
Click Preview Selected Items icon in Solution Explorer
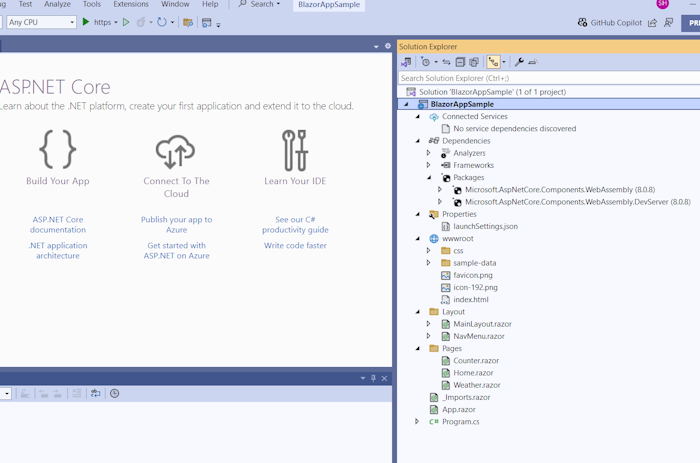tap(533, 62)
